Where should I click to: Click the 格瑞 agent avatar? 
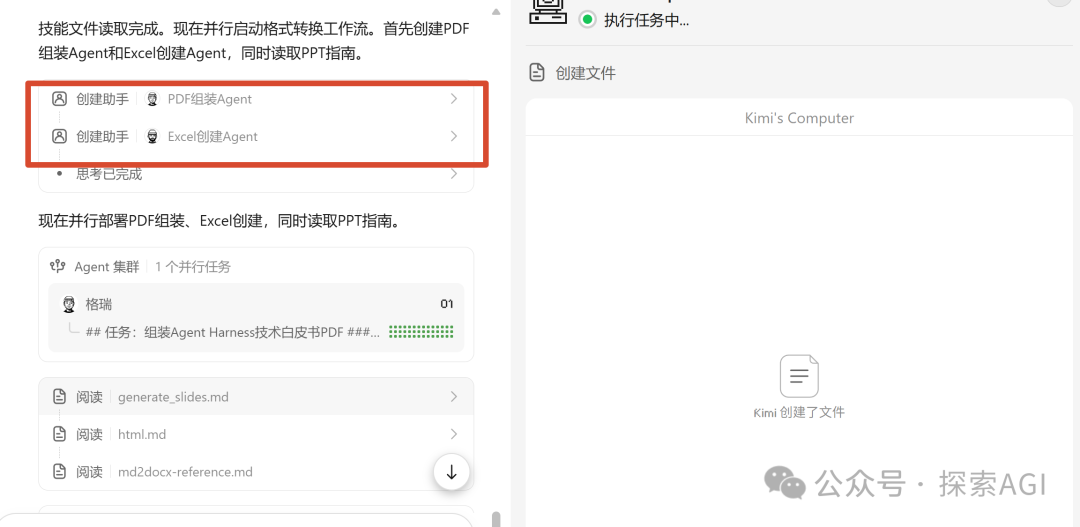click(x=69, y=304)
